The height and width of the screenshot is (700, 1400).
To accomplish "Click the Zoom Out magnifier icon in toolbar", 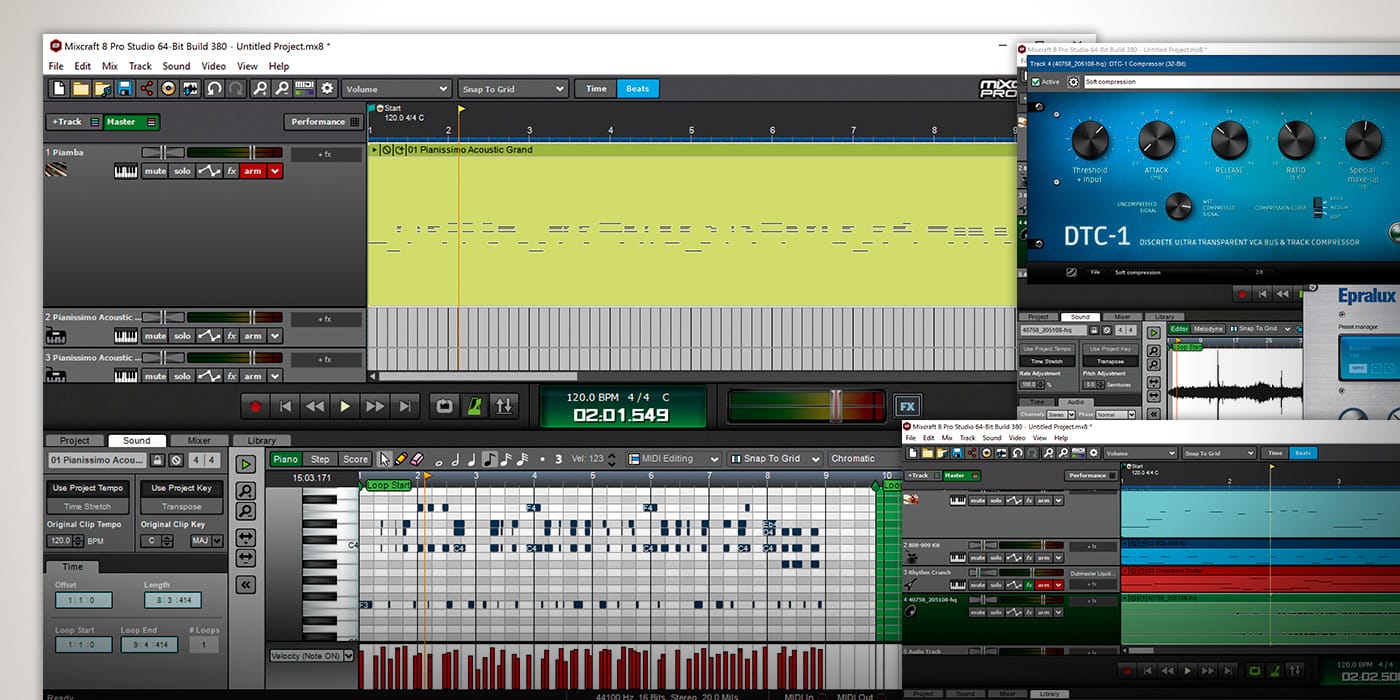I will click(282, 89).
